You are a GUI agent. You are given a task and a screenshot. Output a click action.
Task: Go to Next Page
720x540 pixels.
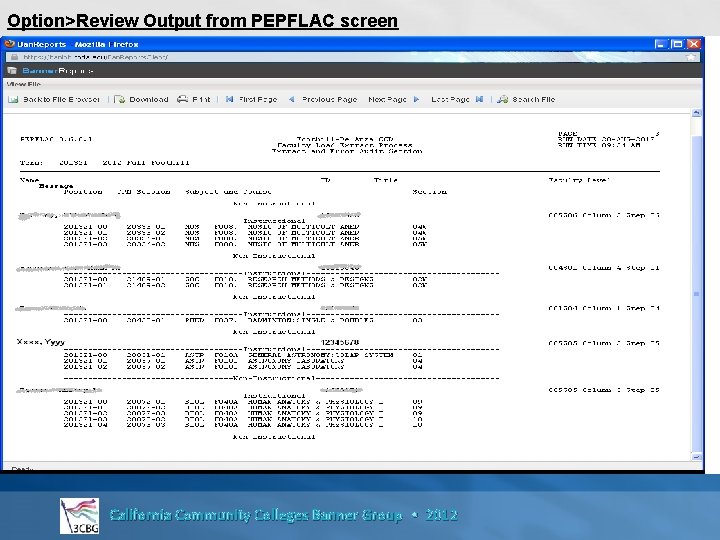click(x=394, y=99)
